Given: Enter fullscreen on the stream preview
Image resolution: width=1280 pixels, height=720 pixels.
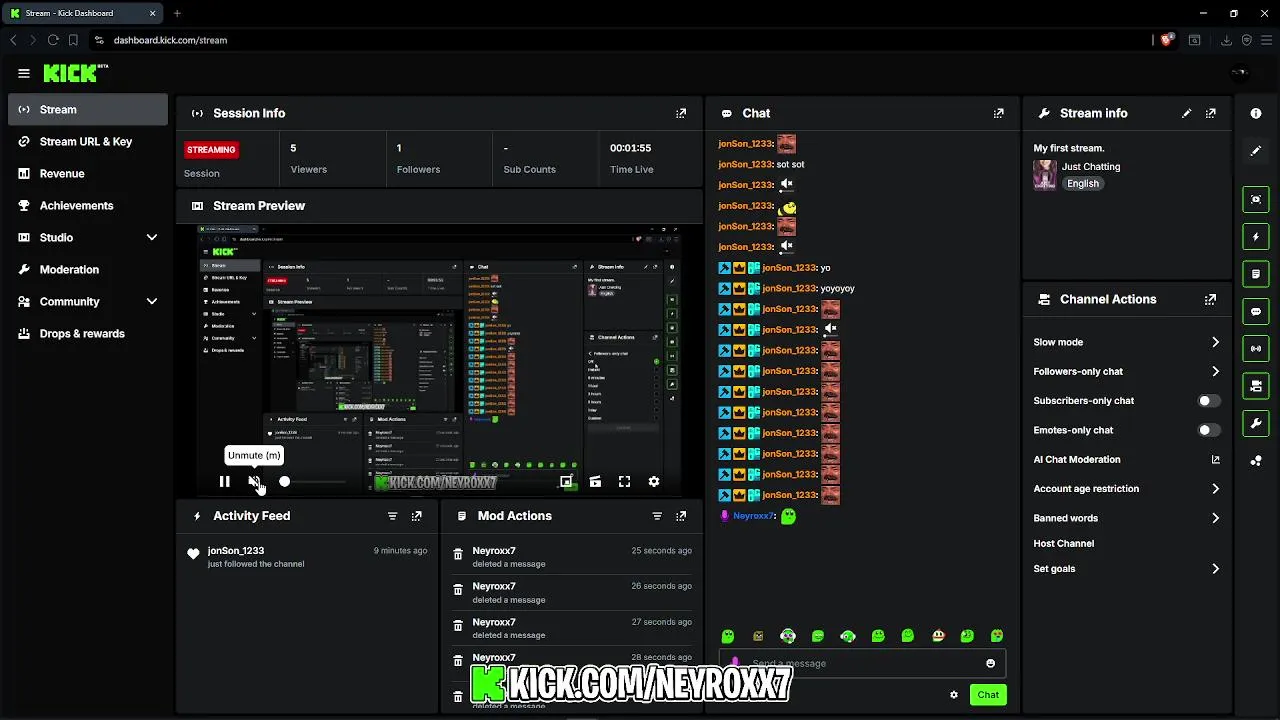Looking at the screenshot, I should pyautogui.click(x=624, y=482).
